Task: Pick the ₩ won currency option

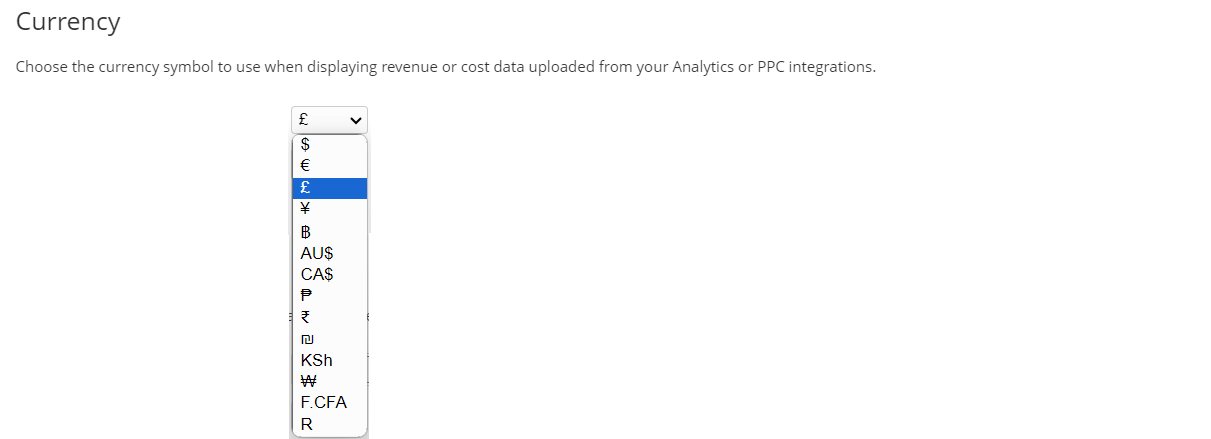Action: pos(328,381)
